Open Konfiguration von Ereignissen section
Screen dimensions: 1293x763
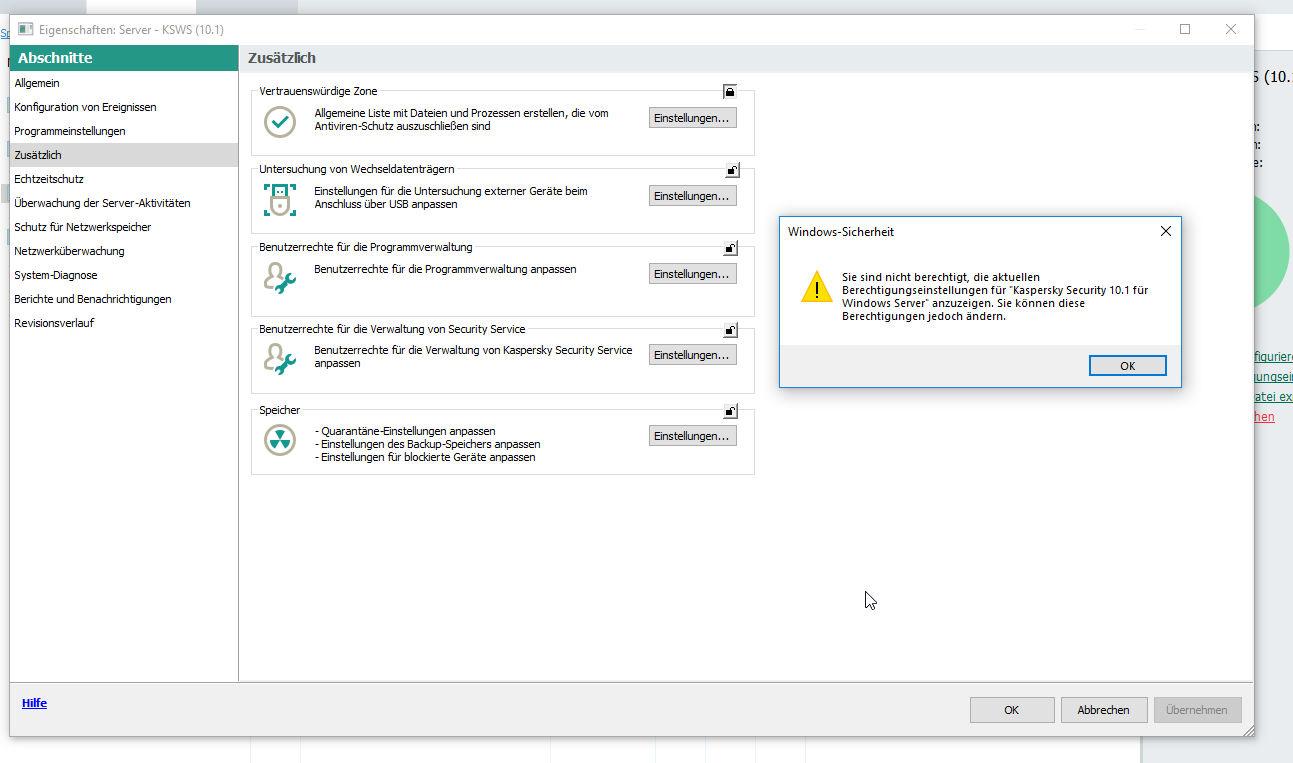pyautogui.click(x=124, y=107)
